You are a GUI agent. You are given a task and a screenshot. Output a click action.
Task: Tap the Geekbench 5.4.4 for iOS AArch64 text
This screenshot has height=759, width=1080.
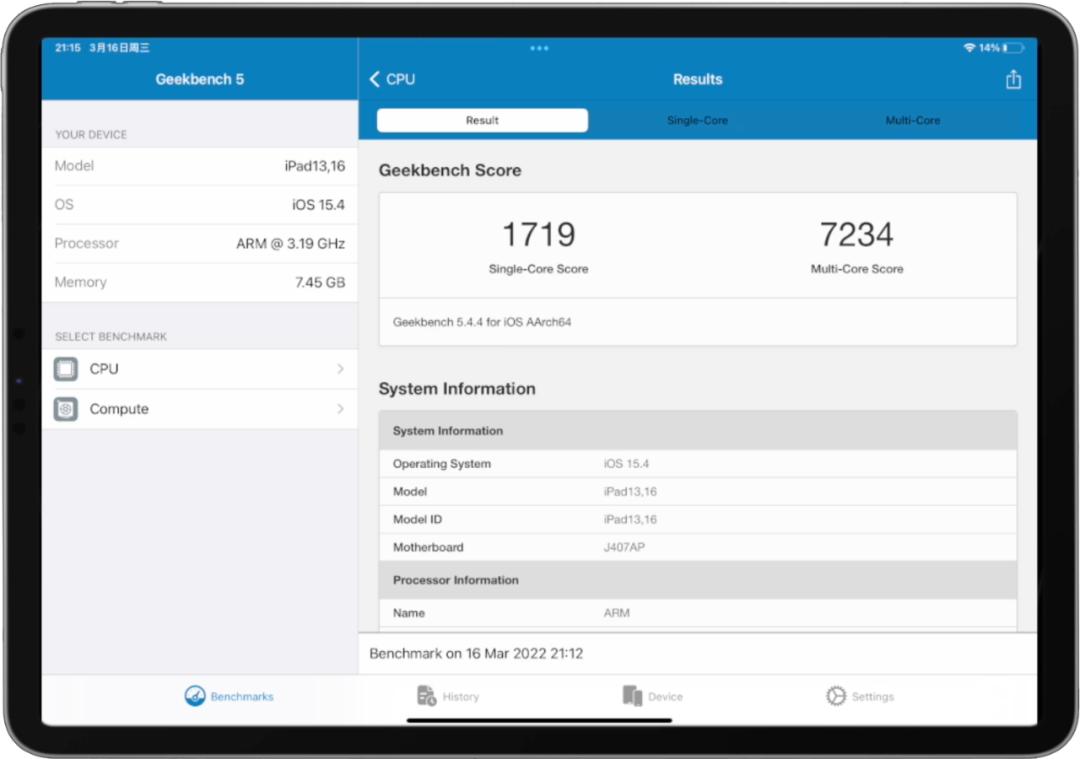[x=482, y=322]
